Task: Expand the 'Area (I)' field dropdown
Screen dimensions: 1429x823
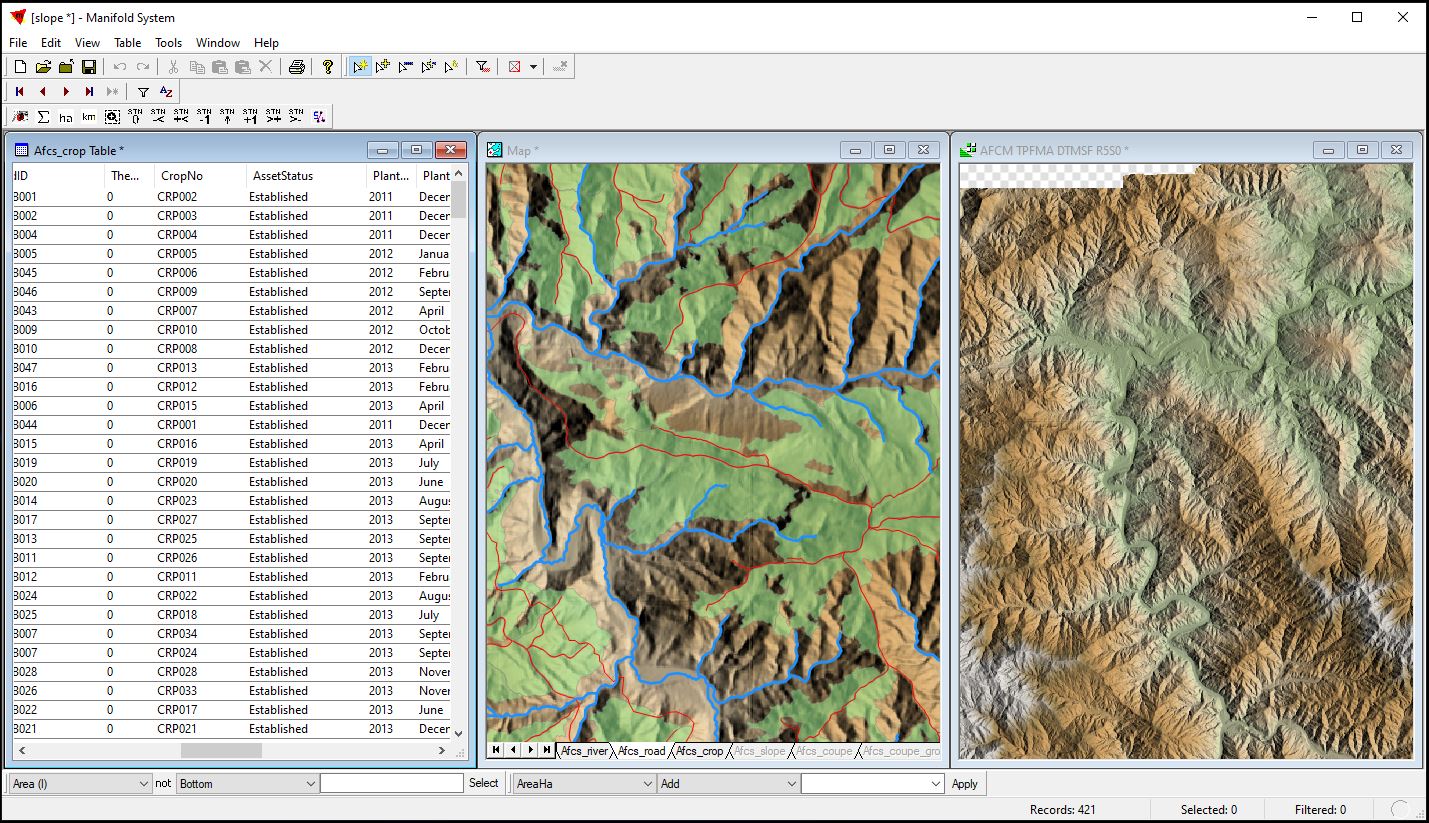Action: 143,784
